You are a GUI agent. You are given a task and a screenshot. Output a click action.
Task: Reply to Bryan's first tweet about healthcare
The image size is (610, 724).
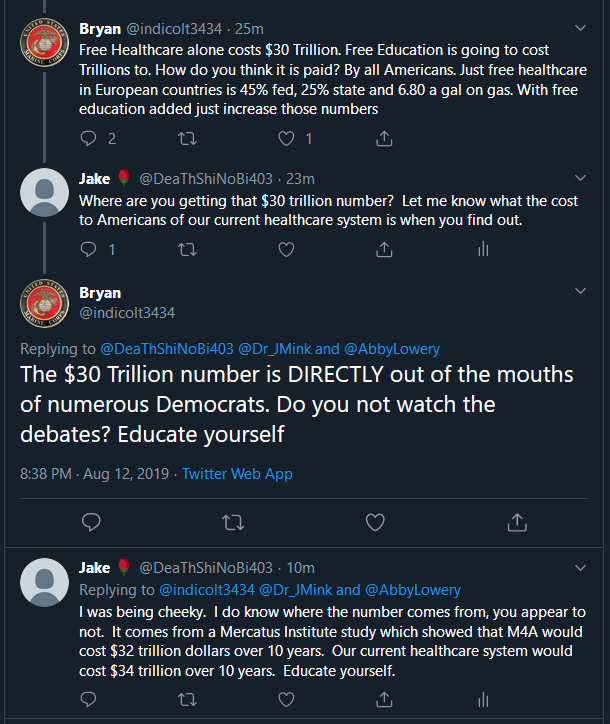tap(88, 139)
